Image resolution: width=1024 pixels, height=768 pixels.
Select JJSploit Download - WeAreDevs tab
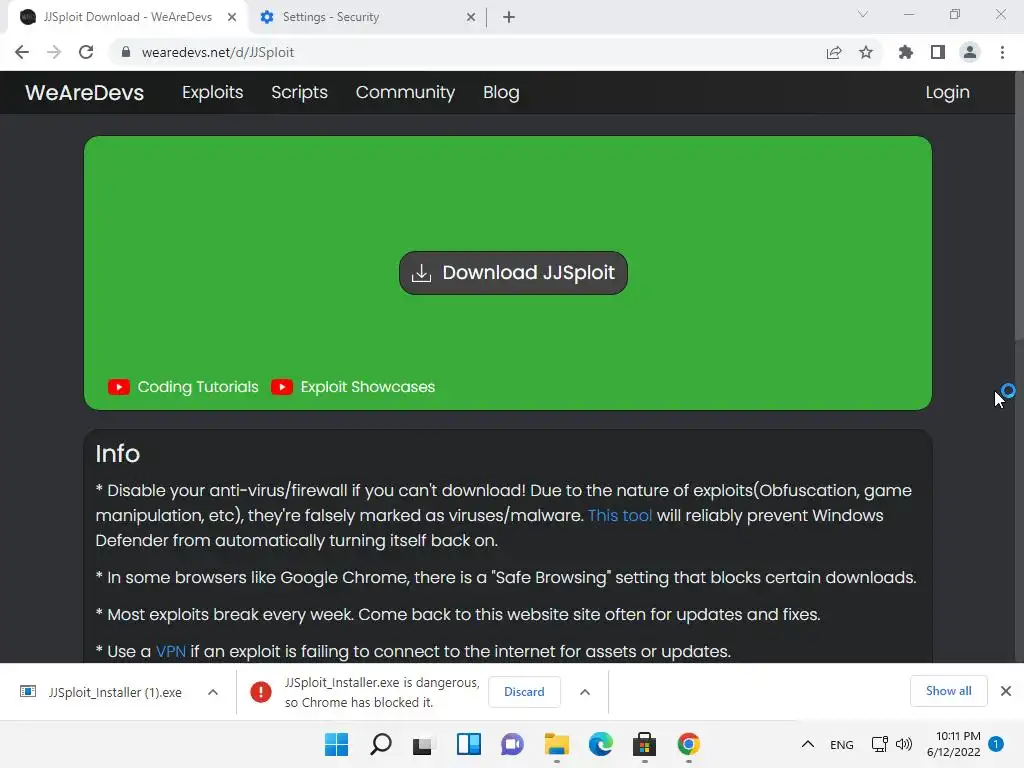click(127, 17)
